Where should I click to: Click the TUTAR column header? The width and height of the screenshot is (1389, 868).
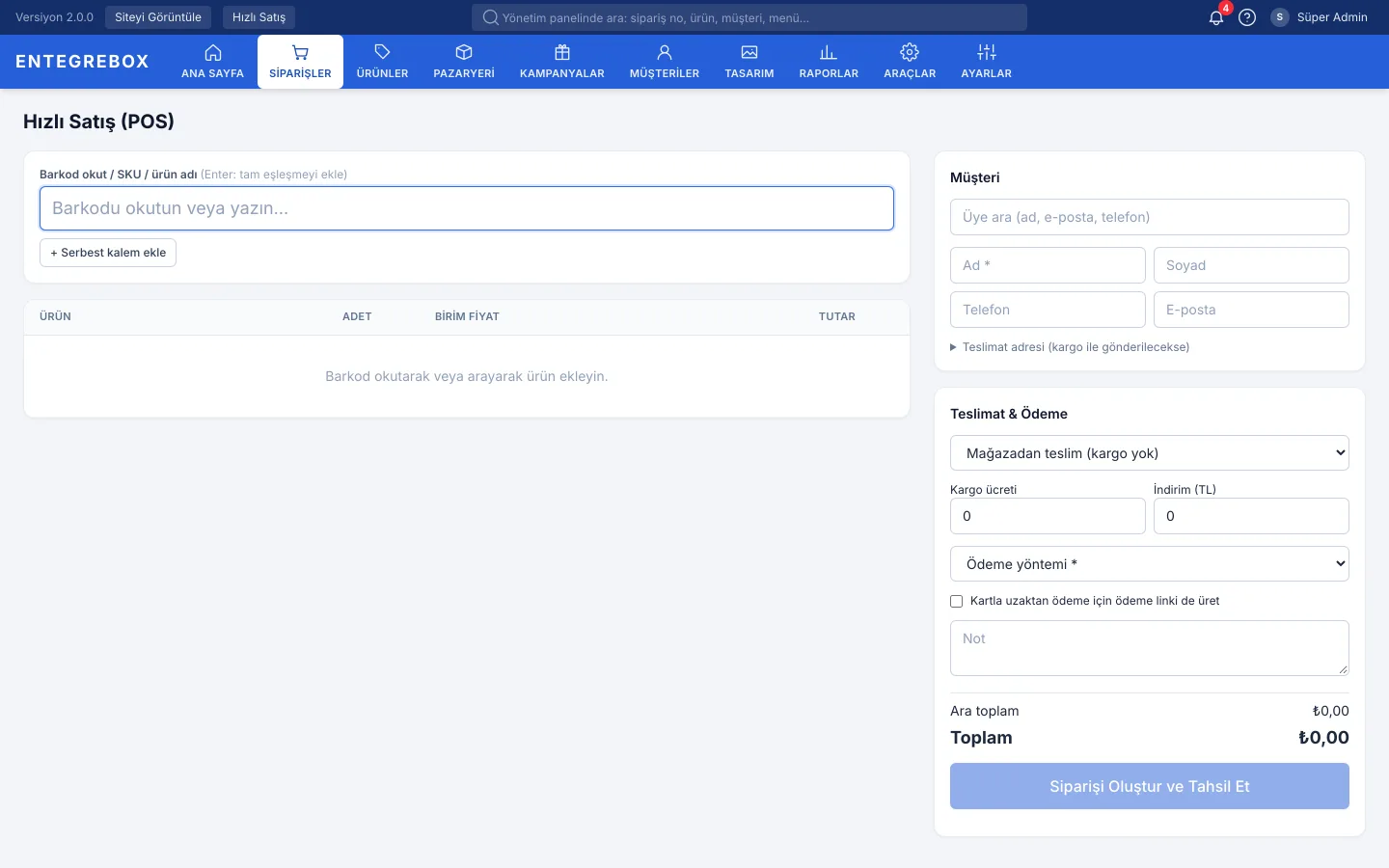pos(837,316)
